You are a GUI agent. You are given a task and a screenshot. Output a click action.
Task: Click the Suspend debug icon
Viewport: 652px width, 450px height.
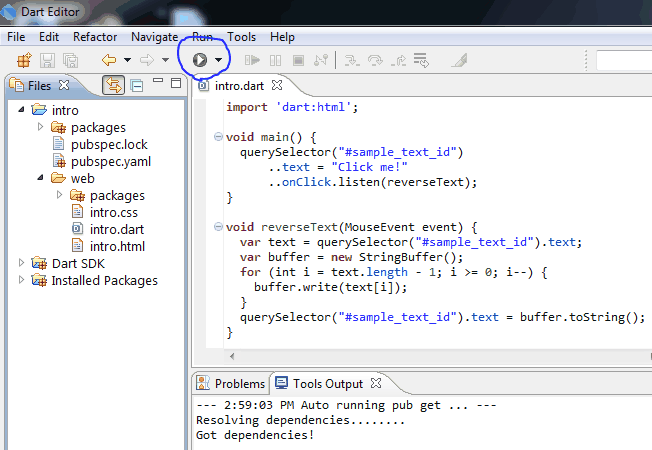(x=275, y=61)
